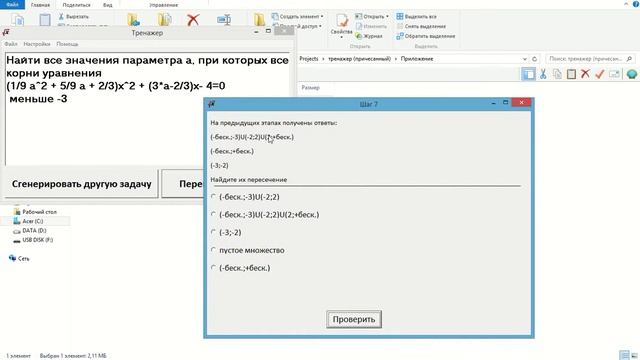Switch to Главная ribbon tab
The image size is (640, 360).
pyautogui.click(x=40, y=5)
